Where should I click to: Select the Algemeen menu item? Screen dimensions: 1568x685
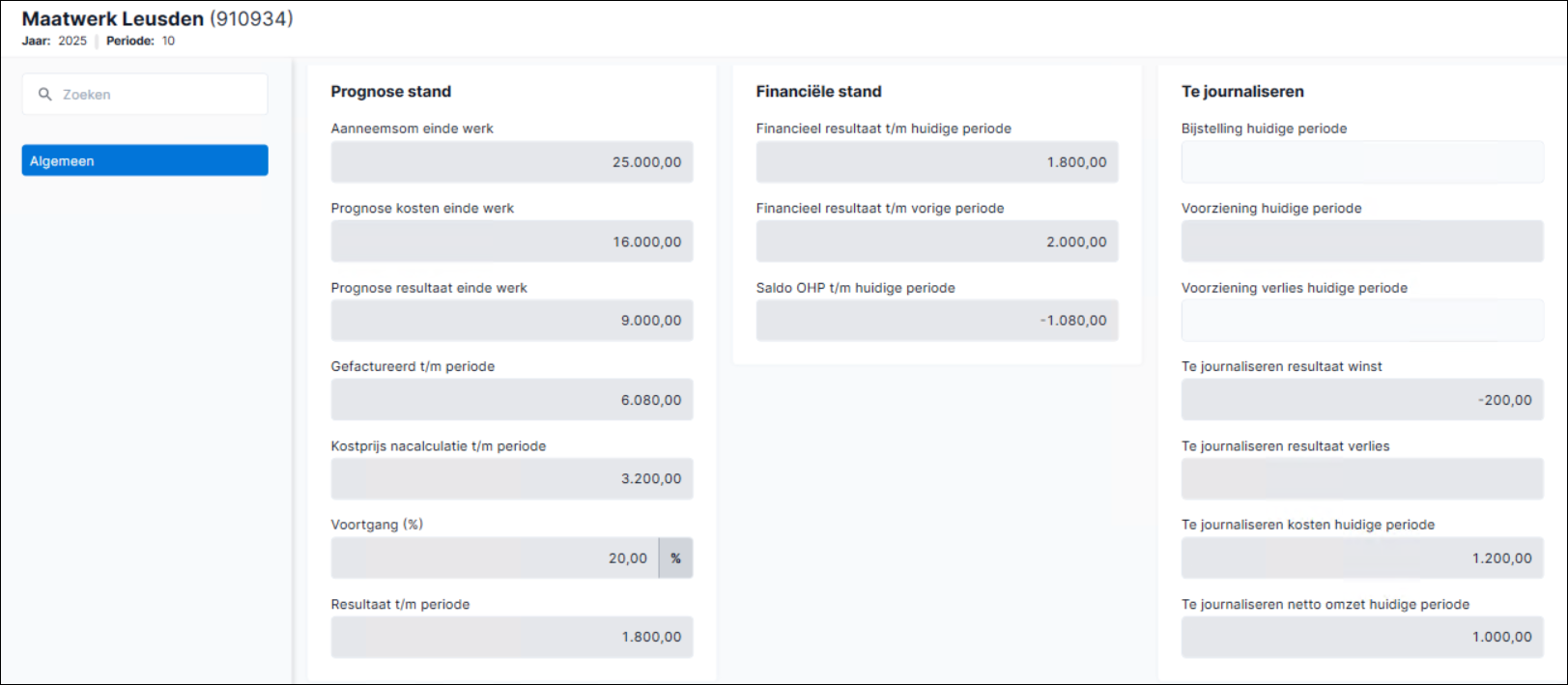click(145, 160)
